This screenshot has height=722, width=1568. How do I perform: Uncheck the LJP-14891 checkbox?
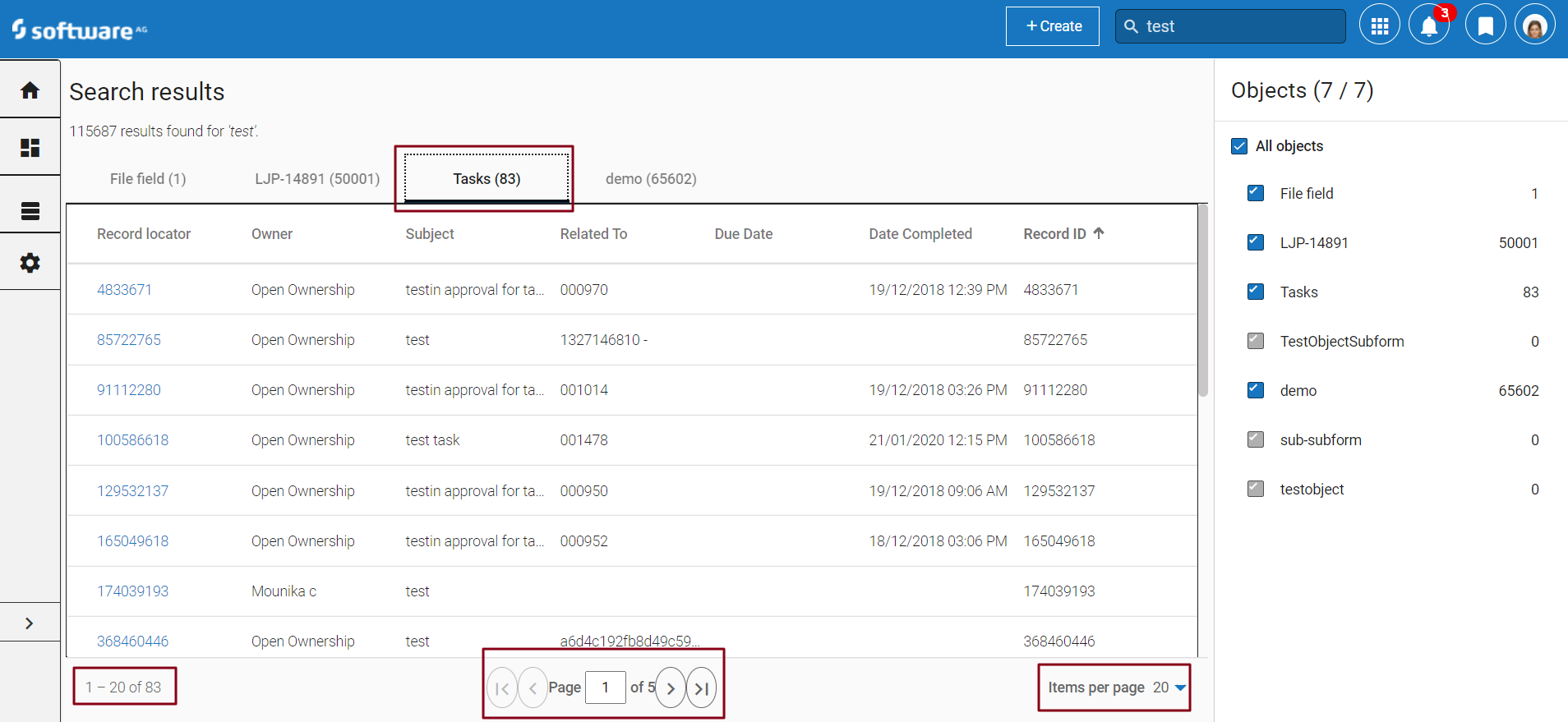pos(1256,242)
